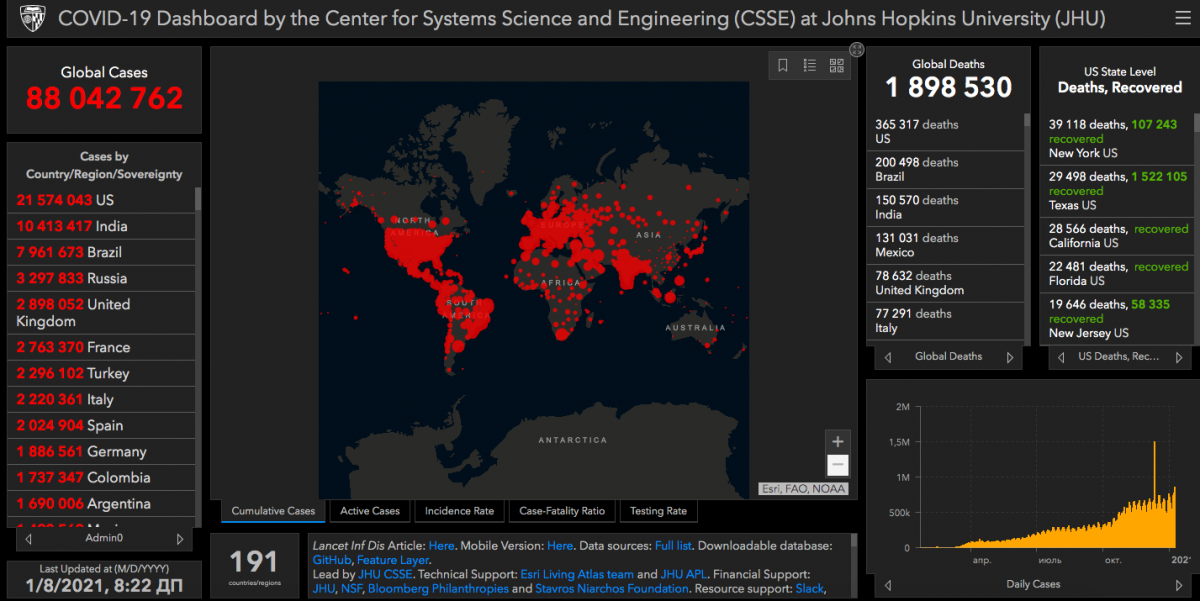
Task: Select the Russia row in cases list
Action: coord(101,278)
